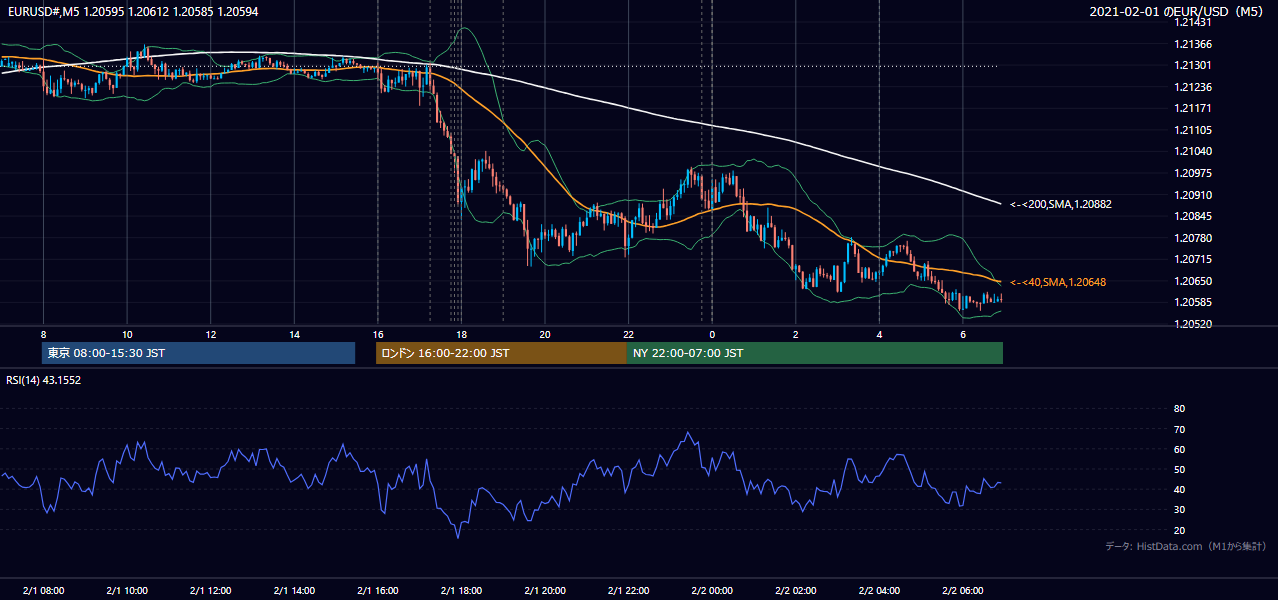The height and width of the screenshot is (600, 1278).
Task: Select the Tokyo 08:00-15:30 JST session bar
Action: pos(199,353)
